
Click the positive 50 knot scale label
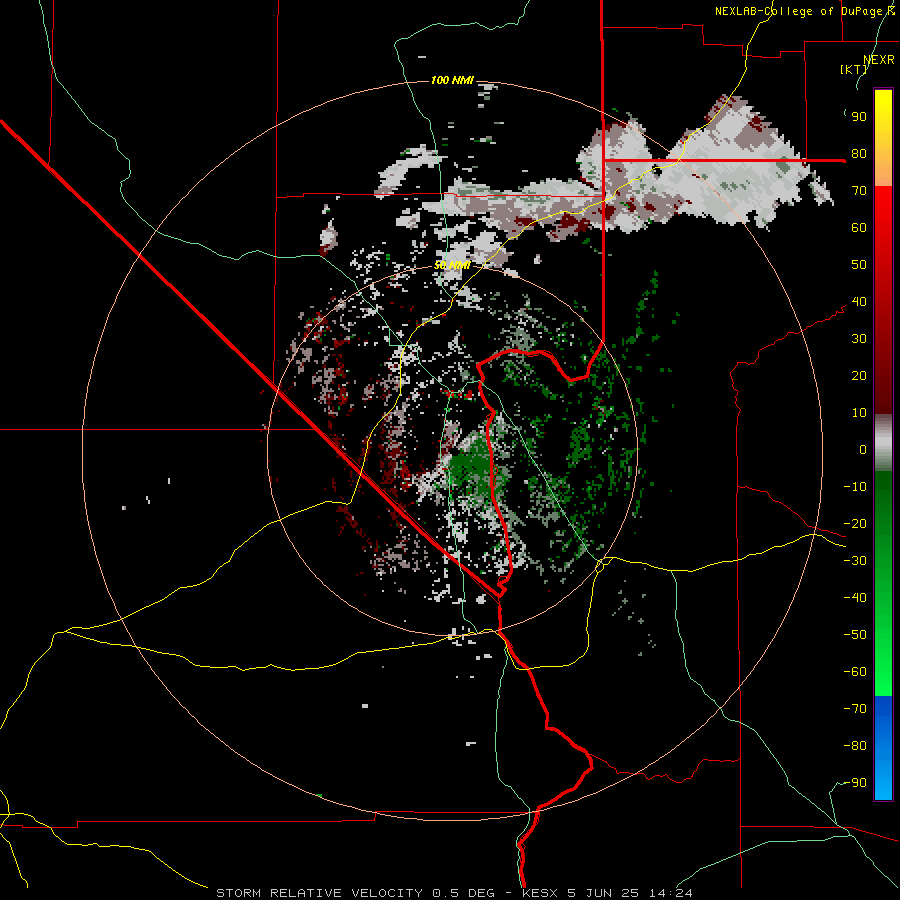859,265
